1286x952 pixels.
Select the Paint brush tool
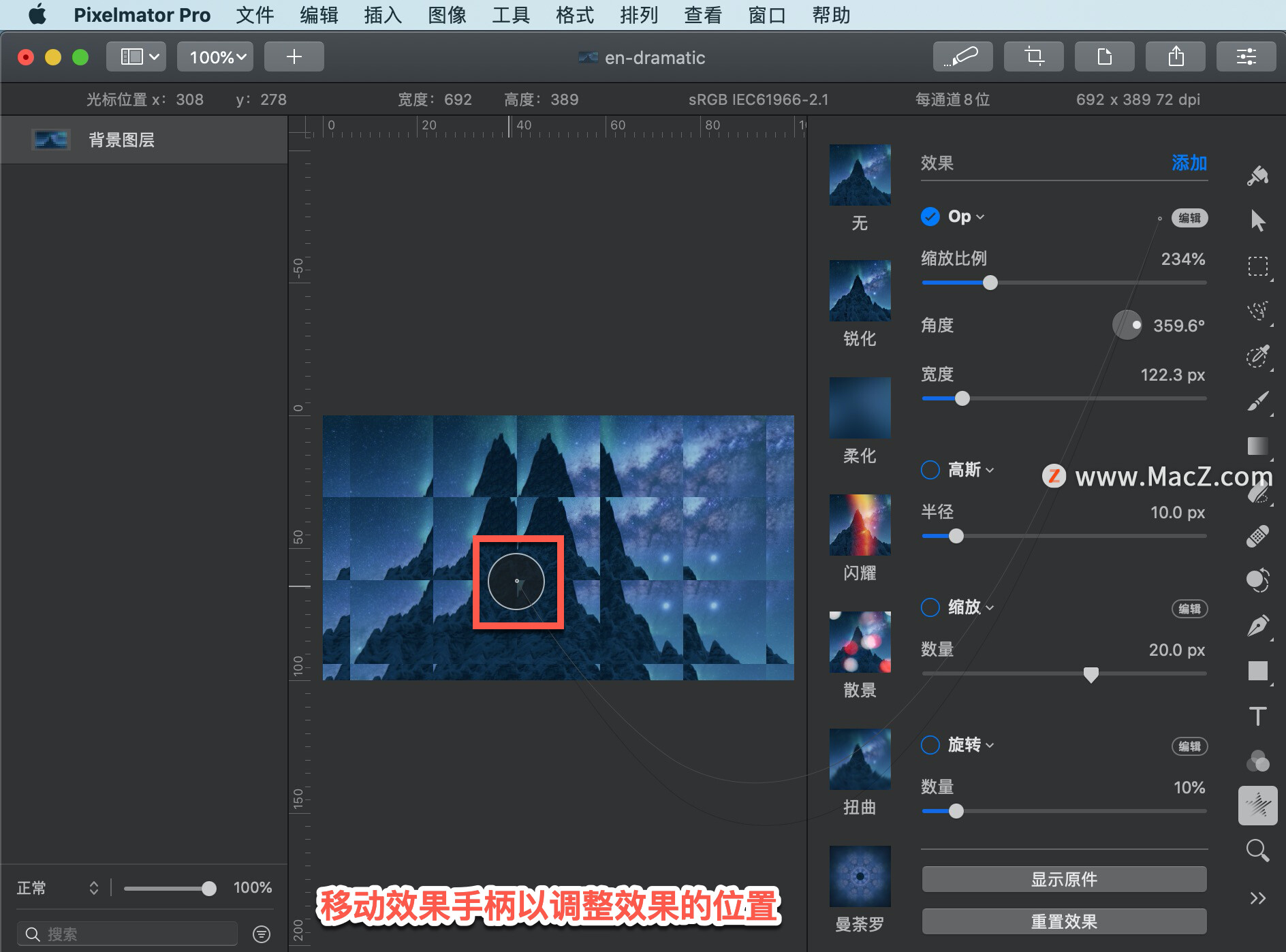pyautogui.click(x=1257, y=401)
